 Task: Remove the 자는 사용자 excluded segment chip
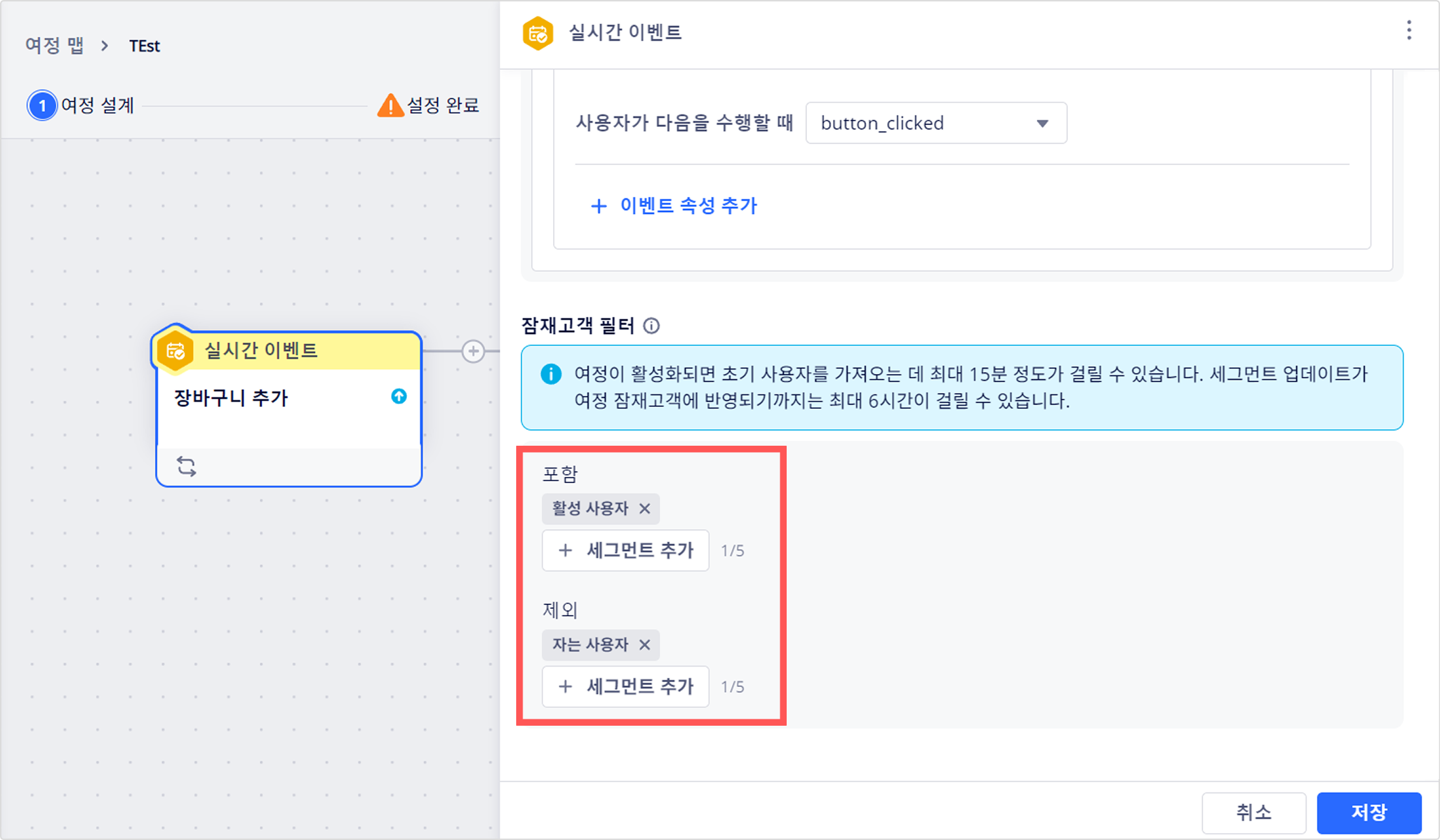point(644,645)
